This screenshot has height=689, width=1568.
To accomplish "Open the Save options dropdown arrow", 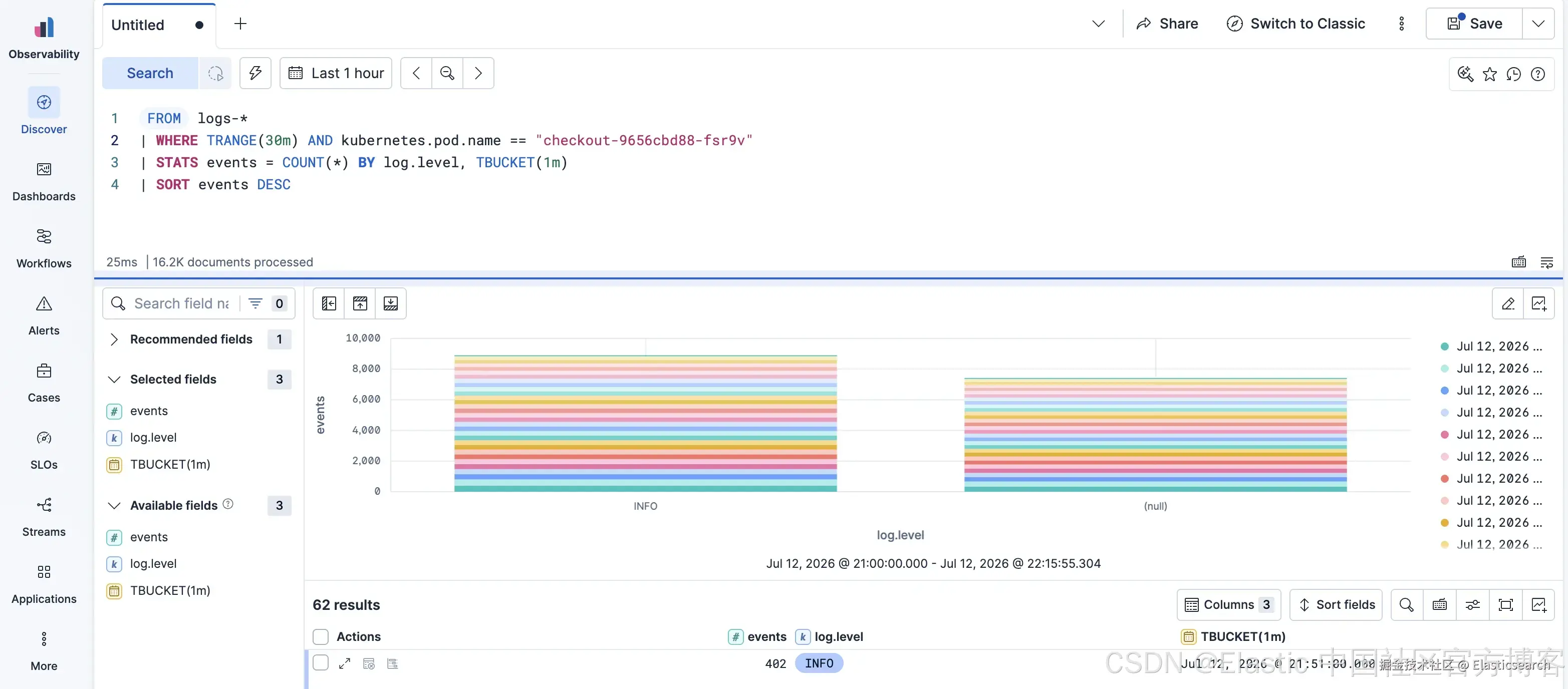I will tap(1538, 24).
